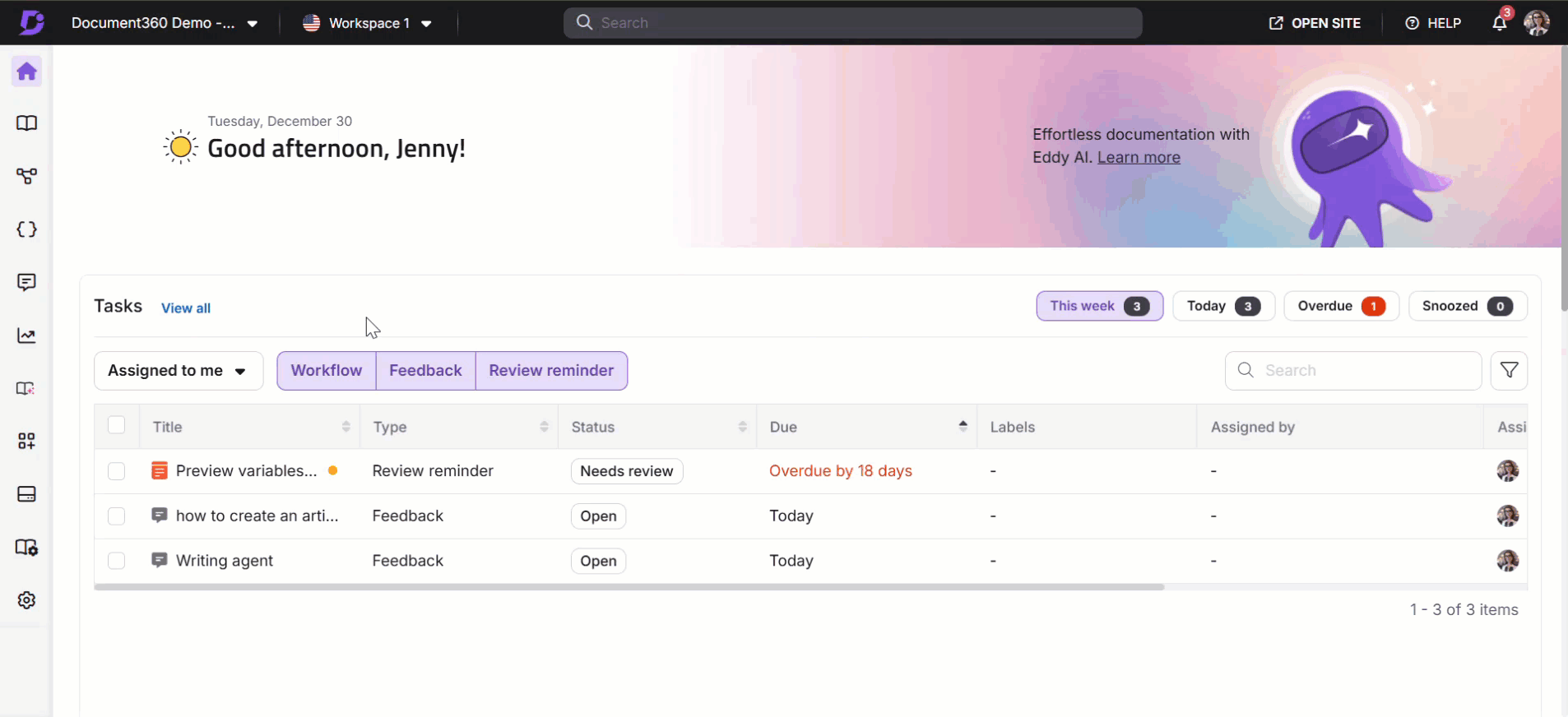
Task: Expand the Assigned to me dropdown
Action: click(178, 371)
